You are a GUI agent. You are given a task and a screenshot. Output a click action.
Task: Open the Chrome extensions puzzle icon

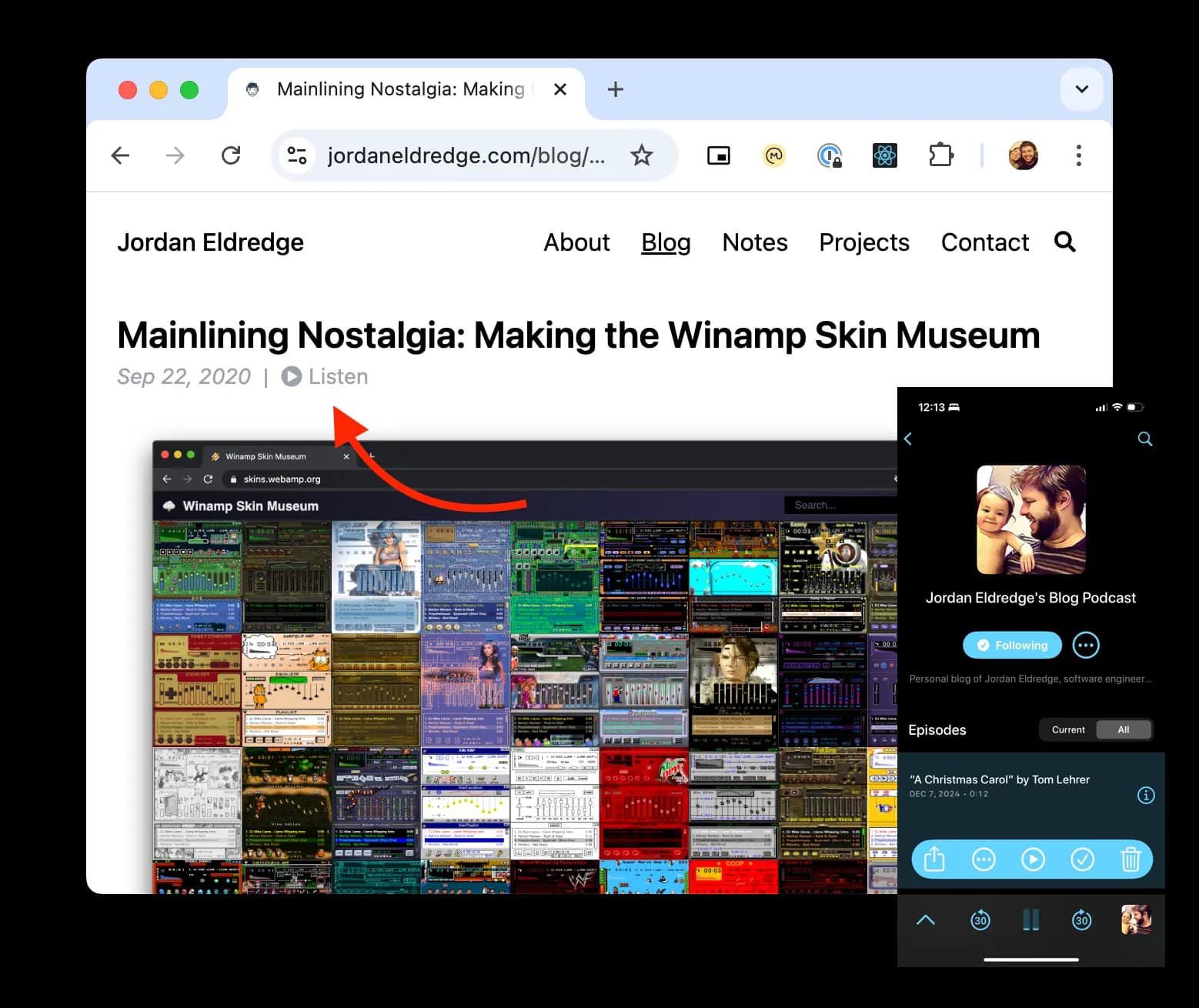(x=940, y=156)
